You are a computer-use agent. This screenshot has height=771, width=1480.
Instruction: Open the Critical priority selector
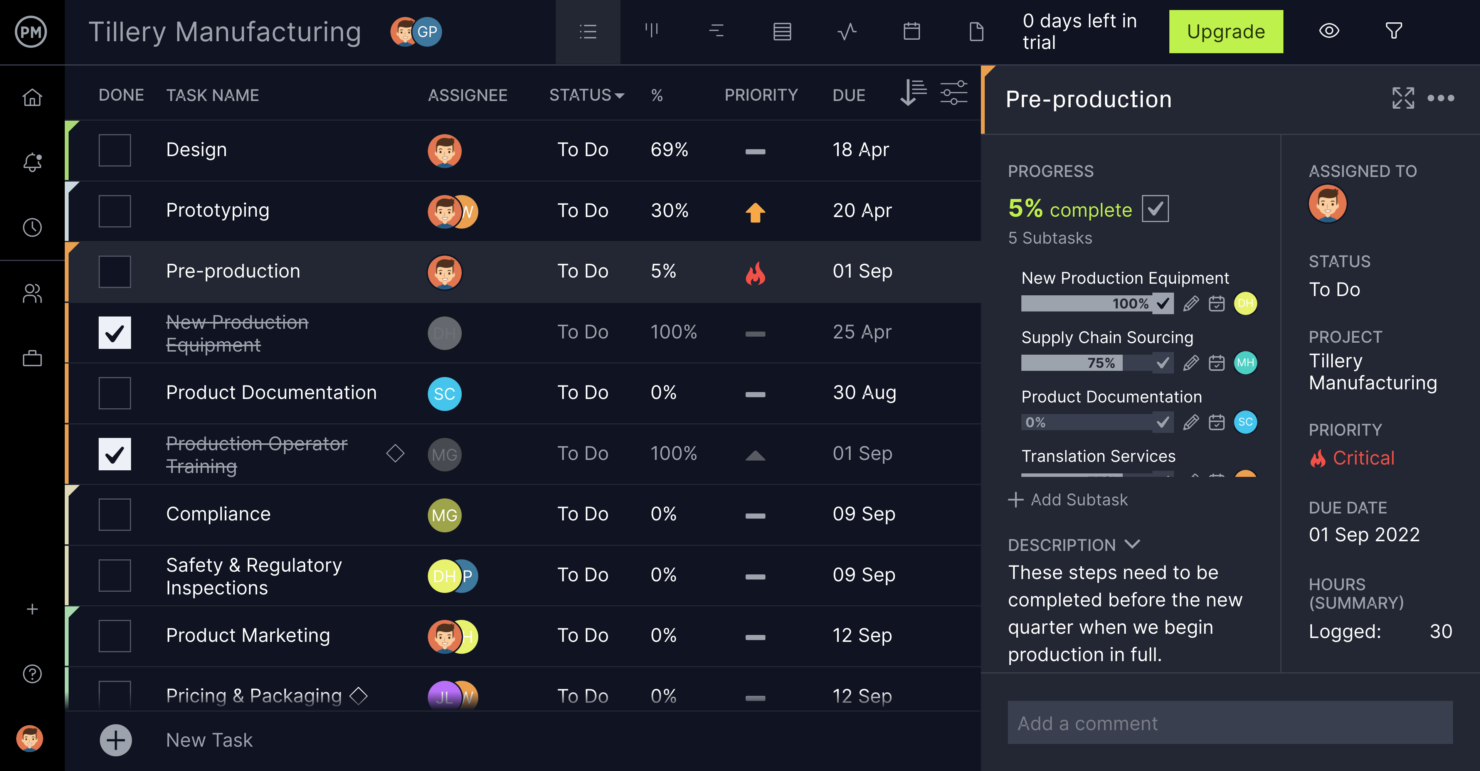[1352, 458]
